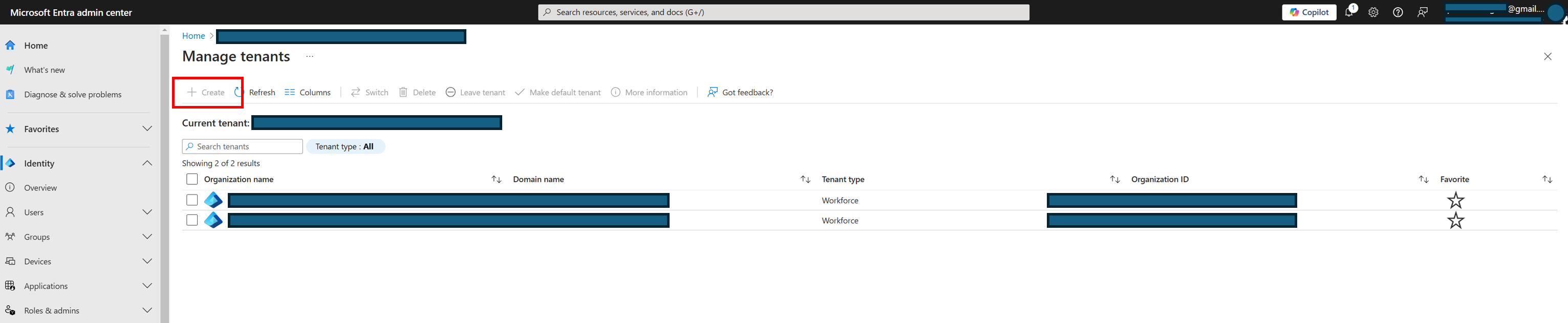Click the Favorites star icon in the sidebar
Viewport: 1568px width, 323px height.
tap(10, 128)
